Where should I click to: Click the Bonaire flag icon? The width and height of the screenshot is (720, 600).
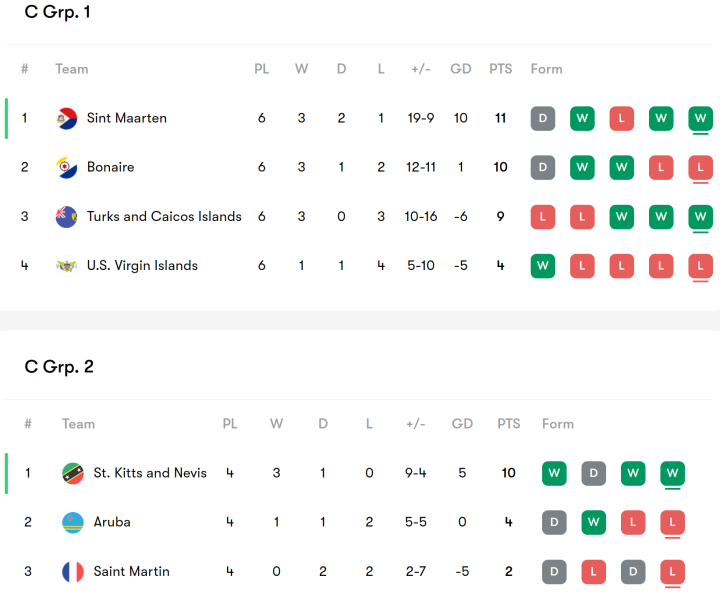tap(67, 167)
